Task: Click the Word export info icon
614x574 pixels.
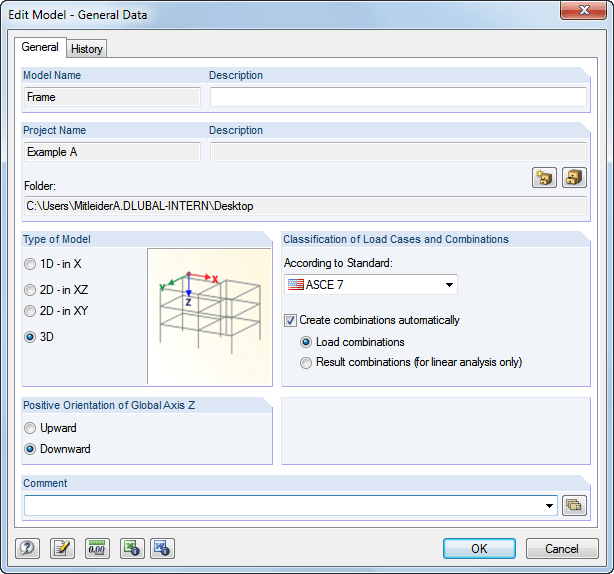Action: pyautogui.click(x=162, y=548)
